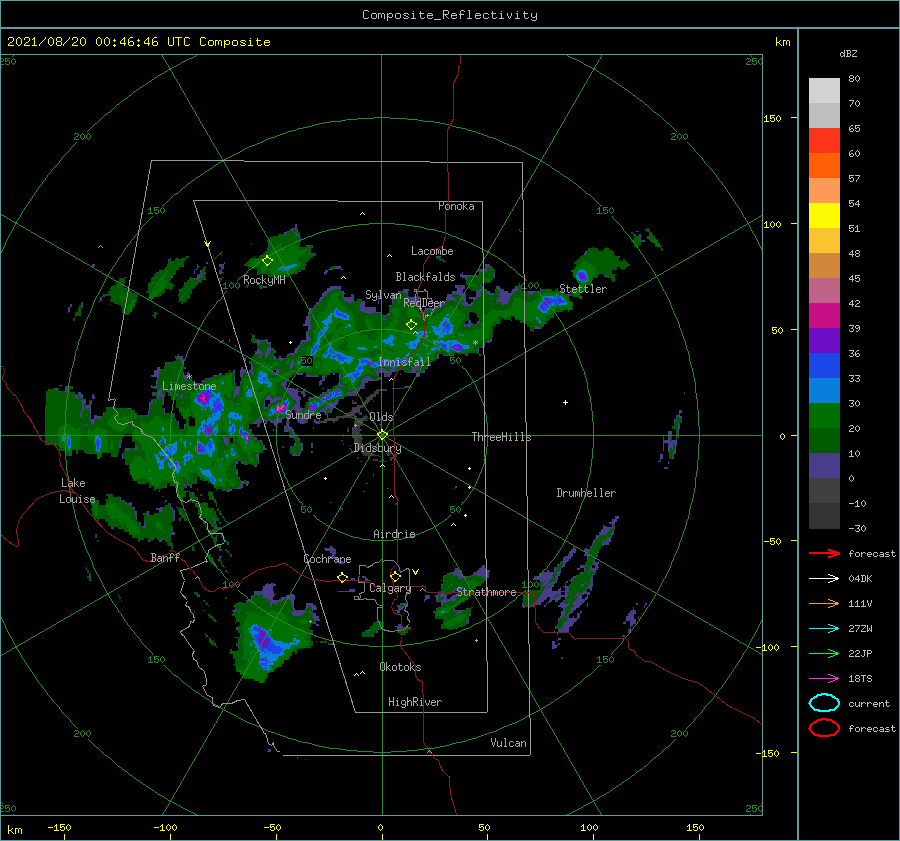
Task: Click the Innisfail town label
Action: coord(404,362)
